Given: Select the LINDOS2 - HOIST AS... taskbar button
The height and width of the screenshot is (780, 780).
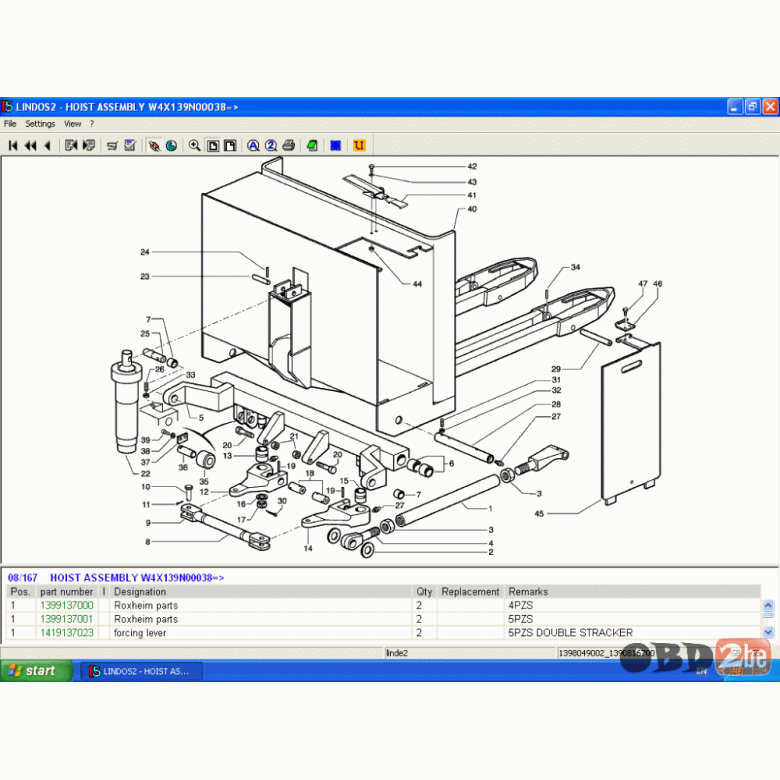Looking at the screenshot, I should point(142,671).
